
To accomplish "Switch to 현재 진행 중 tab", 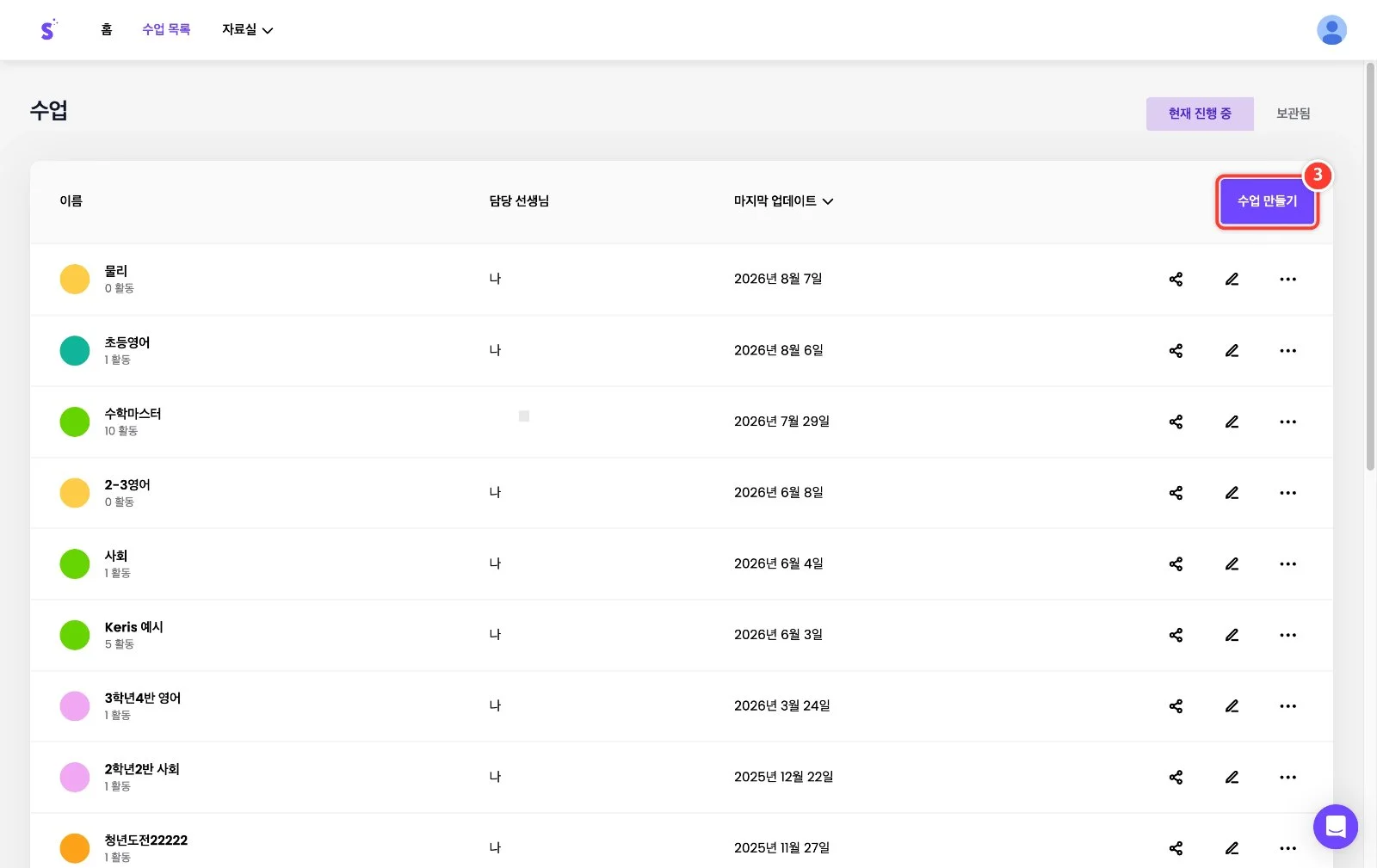I will [1200, 114].
